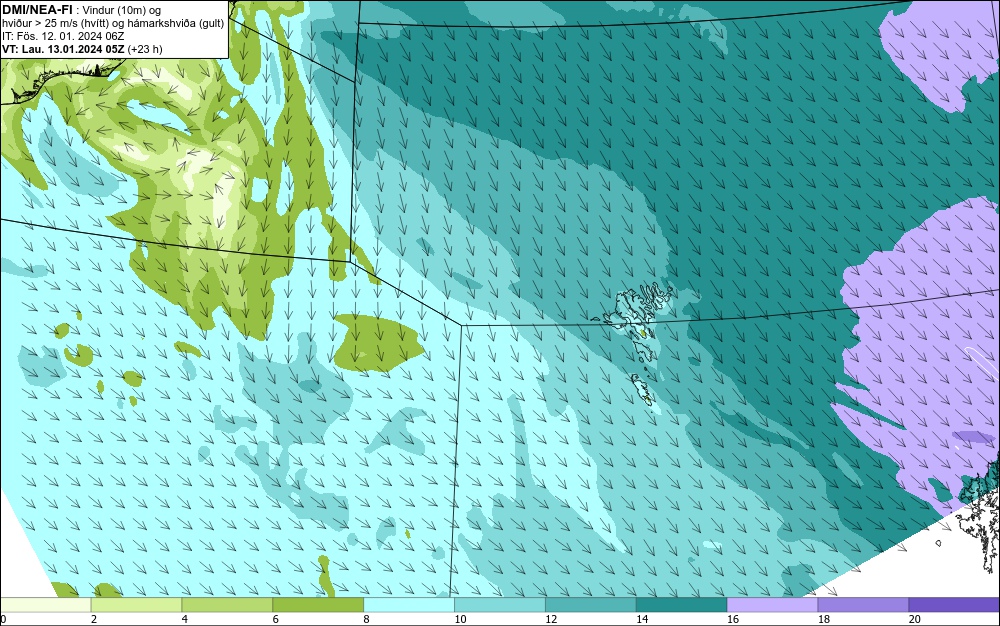This screenshot has height=626, width=1000.
Task: Click the 2–4 m/s light green legend swatch
Action: pyautogui.click(x=136, y=604)
